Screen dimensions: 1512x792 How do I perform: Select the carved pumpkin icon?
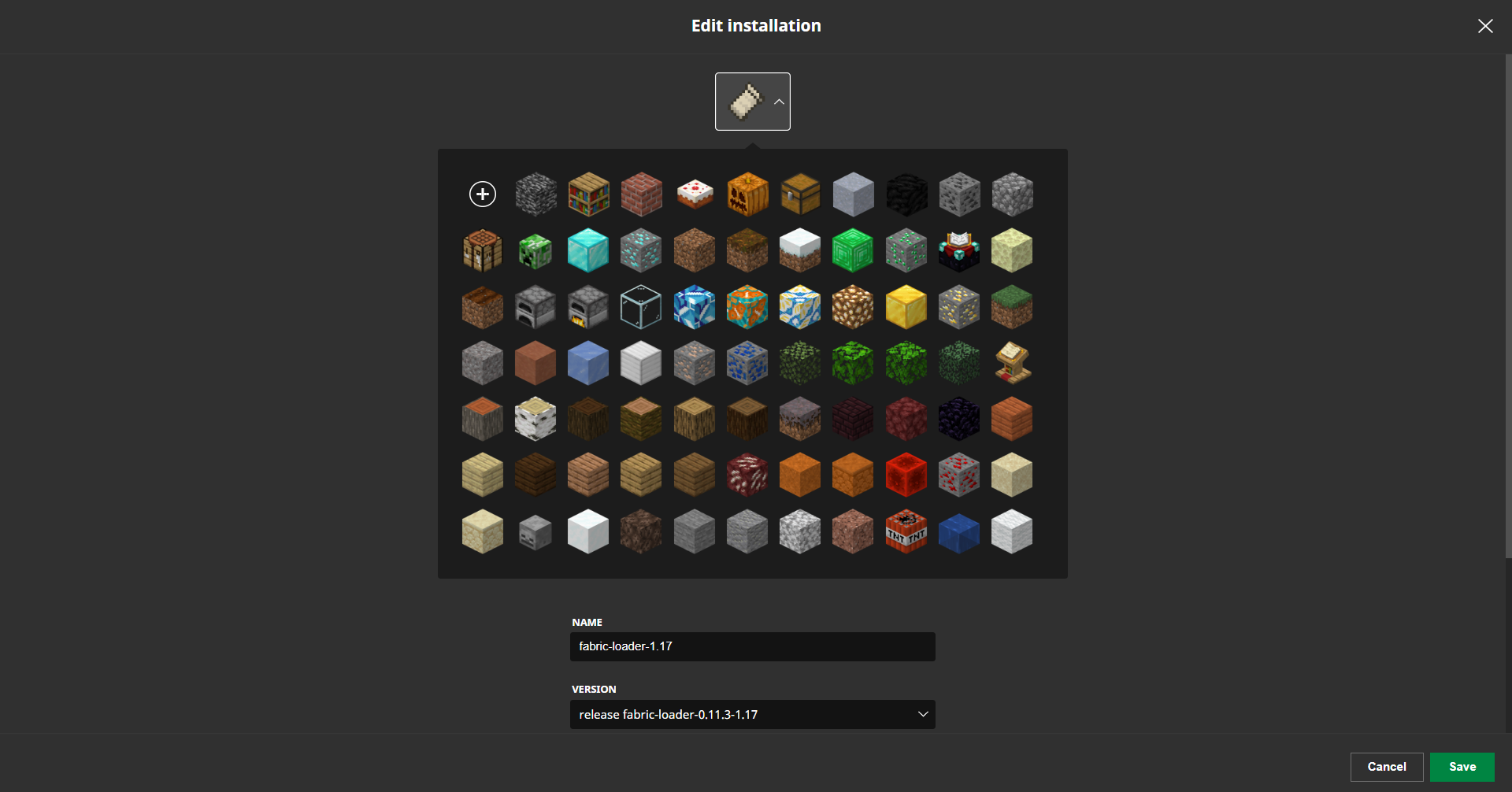(747, 194)
